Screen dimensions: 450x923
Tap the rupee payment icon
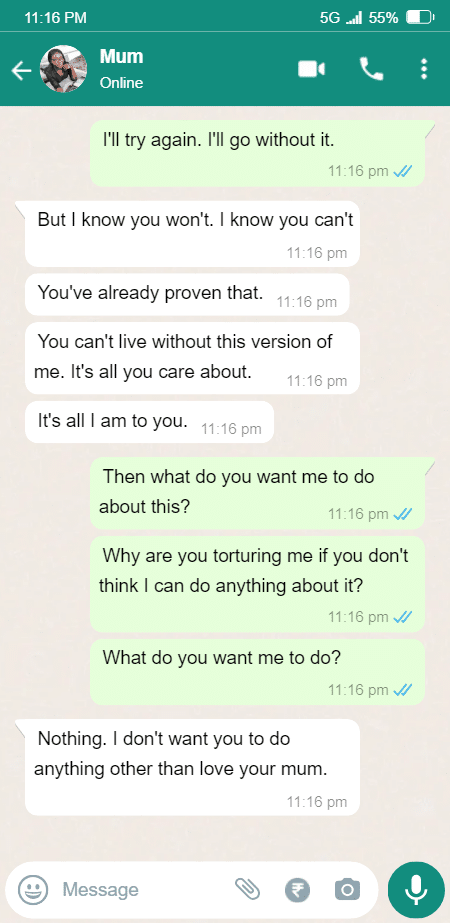click(297, 889)
